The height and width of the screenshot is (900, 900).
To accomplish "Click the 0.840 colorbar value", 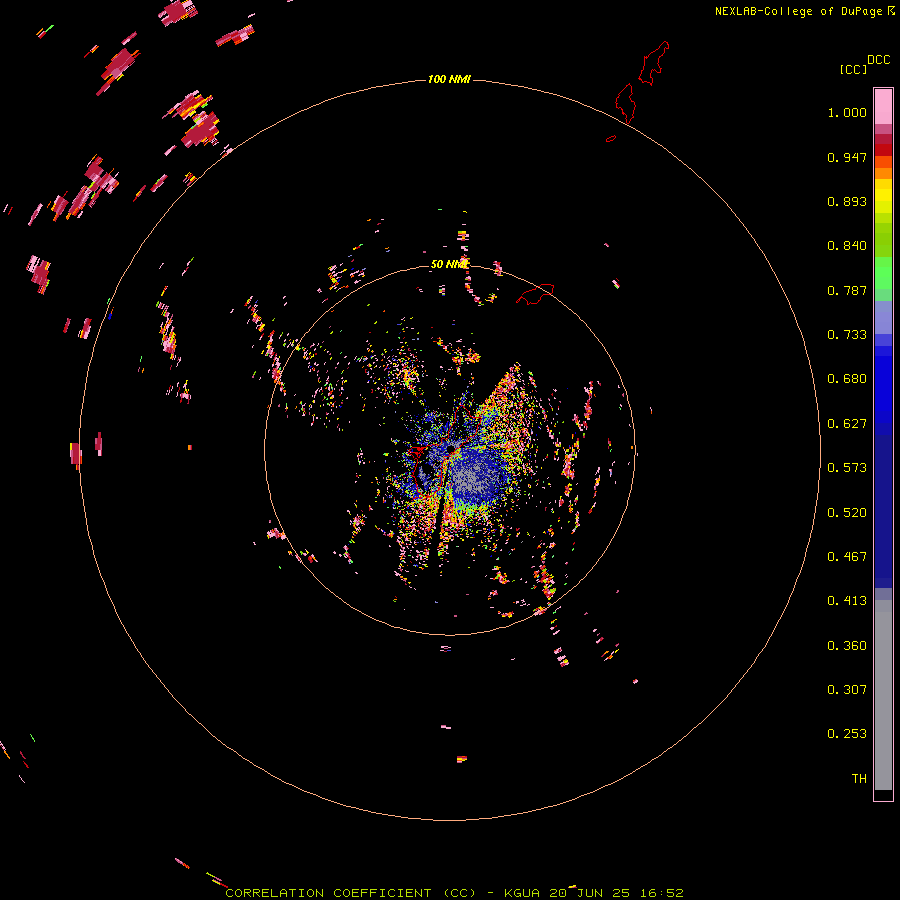I will pyautogui.click(x=847, y=246).
